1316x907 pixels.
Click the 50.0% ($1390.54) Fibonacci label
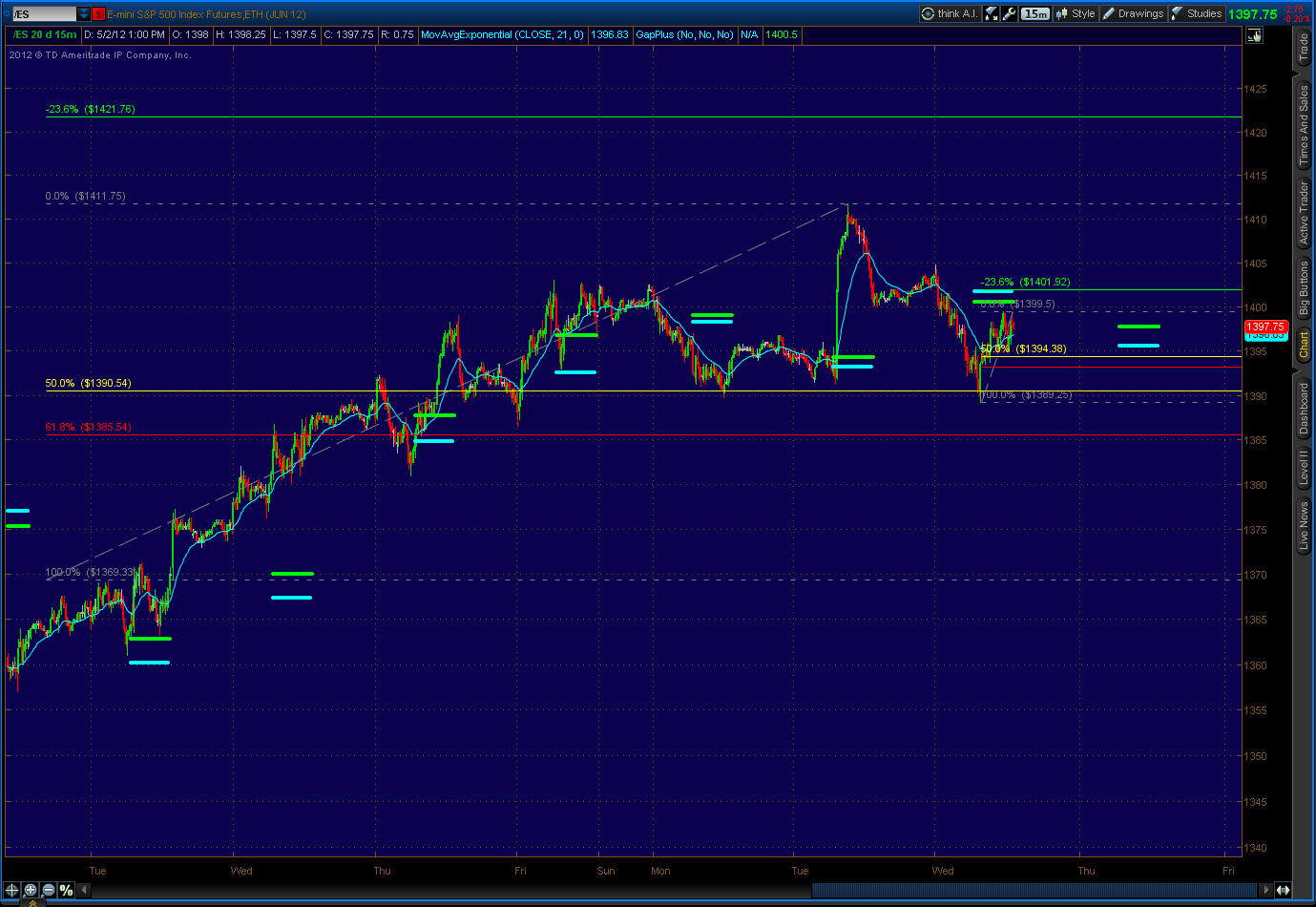89,383
